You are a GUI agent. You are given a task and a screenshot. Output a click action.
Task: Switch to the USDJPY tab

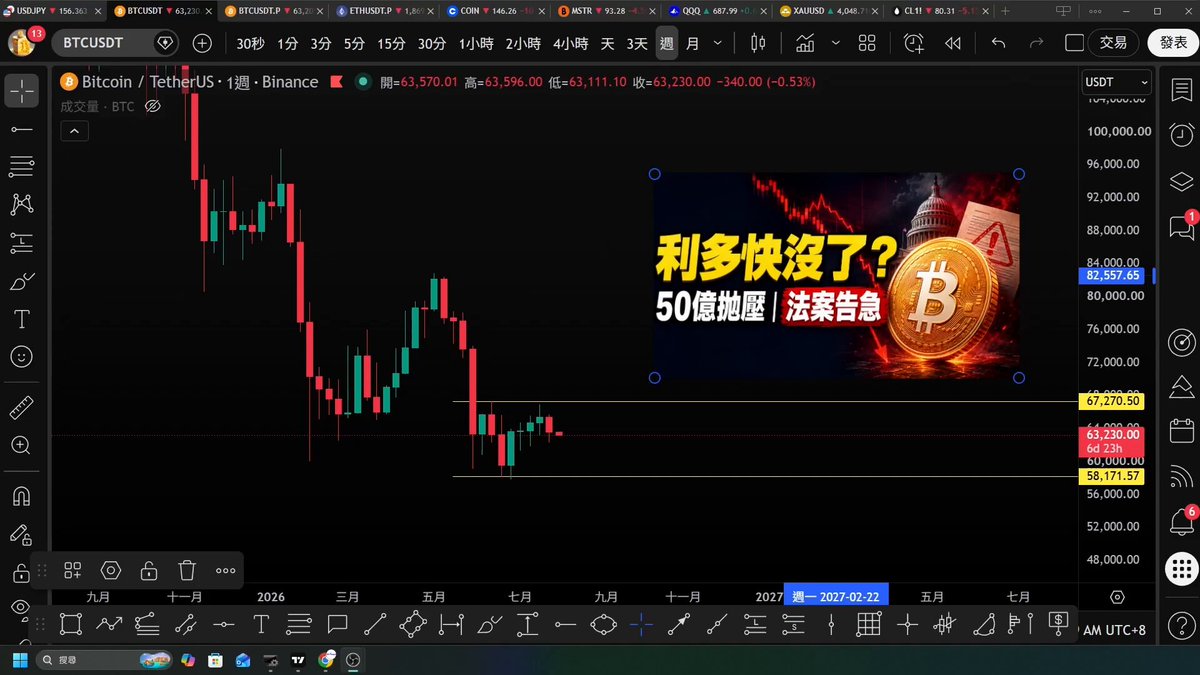tap(51, 10)
